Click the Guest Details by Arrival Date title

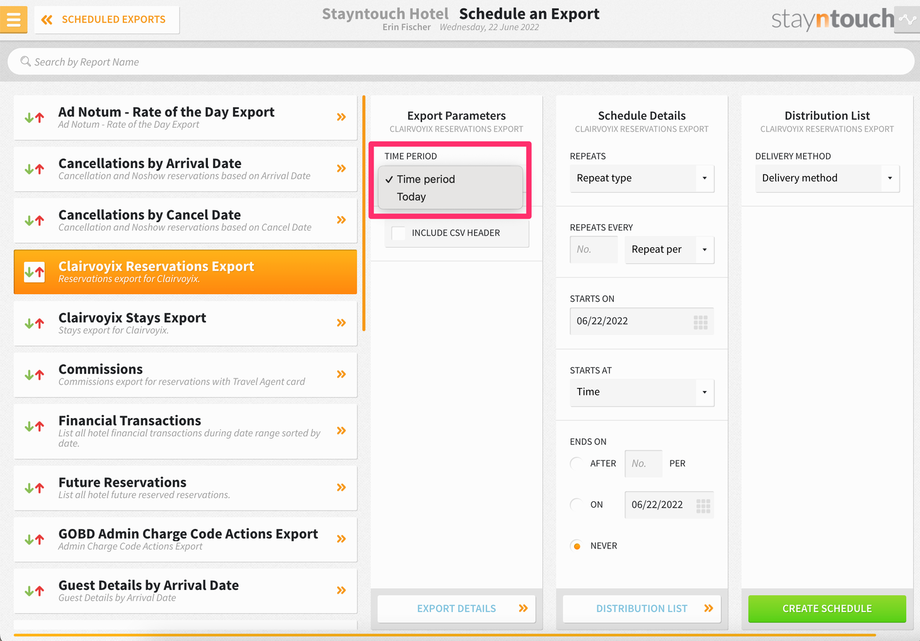(148, 585)
